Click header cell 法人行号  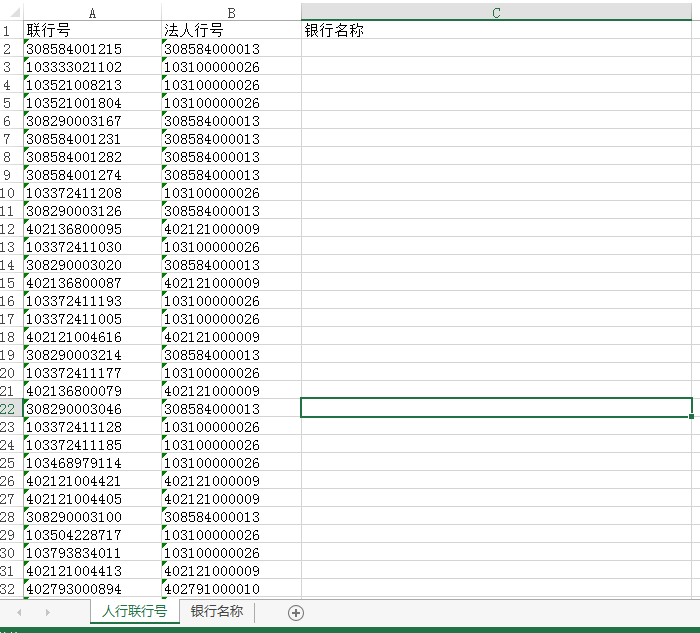(x=231, y=30)
